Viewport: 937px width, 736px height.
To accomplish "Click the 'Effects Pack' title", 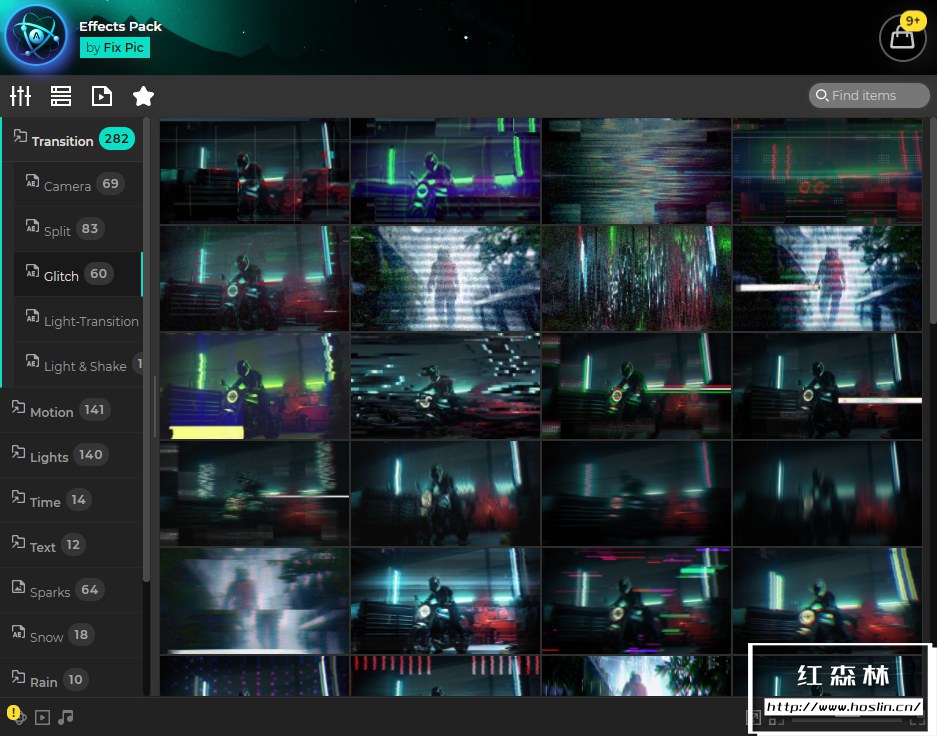I will [120, 26].
